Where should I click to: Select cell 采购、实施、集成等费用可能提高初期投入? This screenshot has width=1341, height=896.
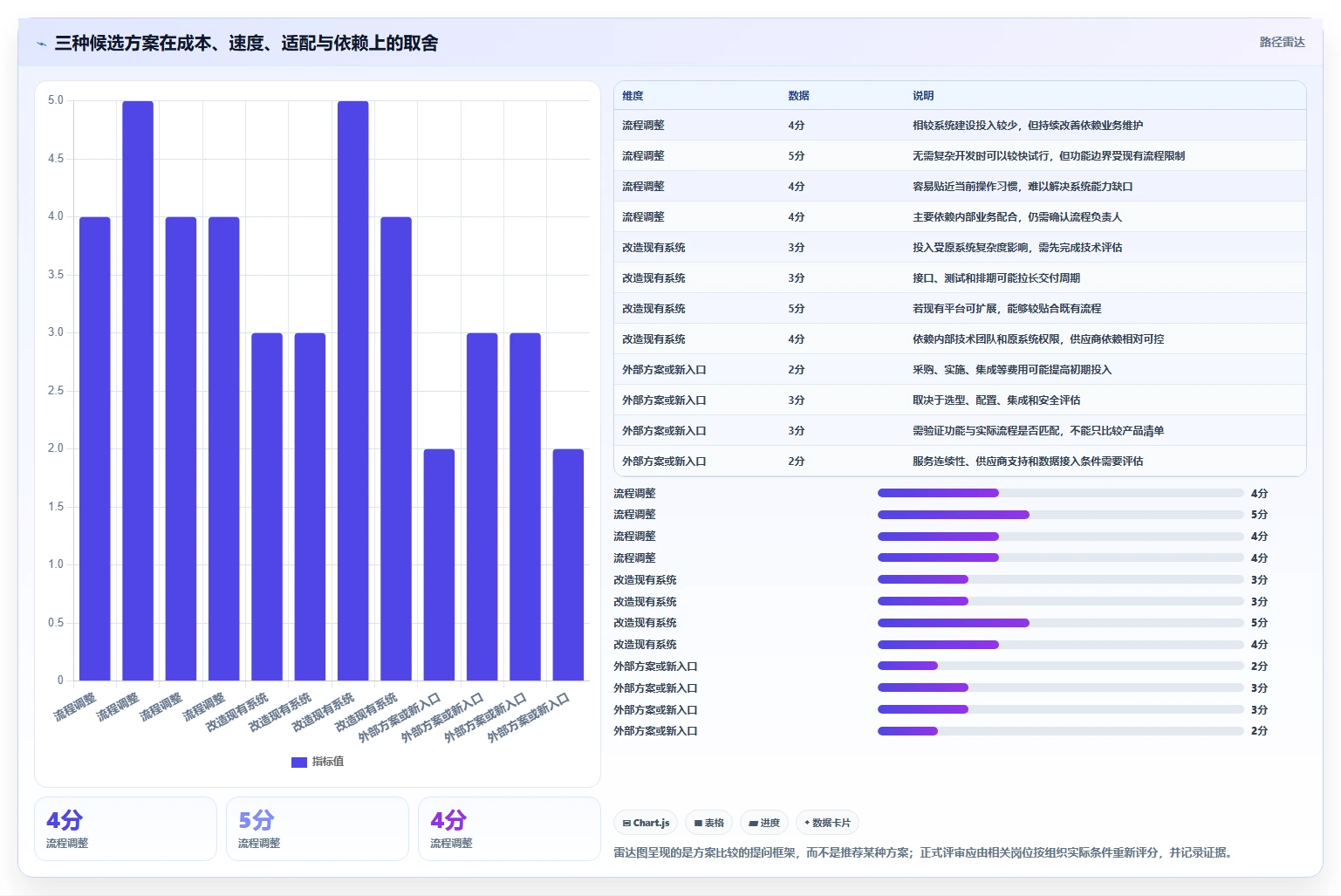(1012, 370)
